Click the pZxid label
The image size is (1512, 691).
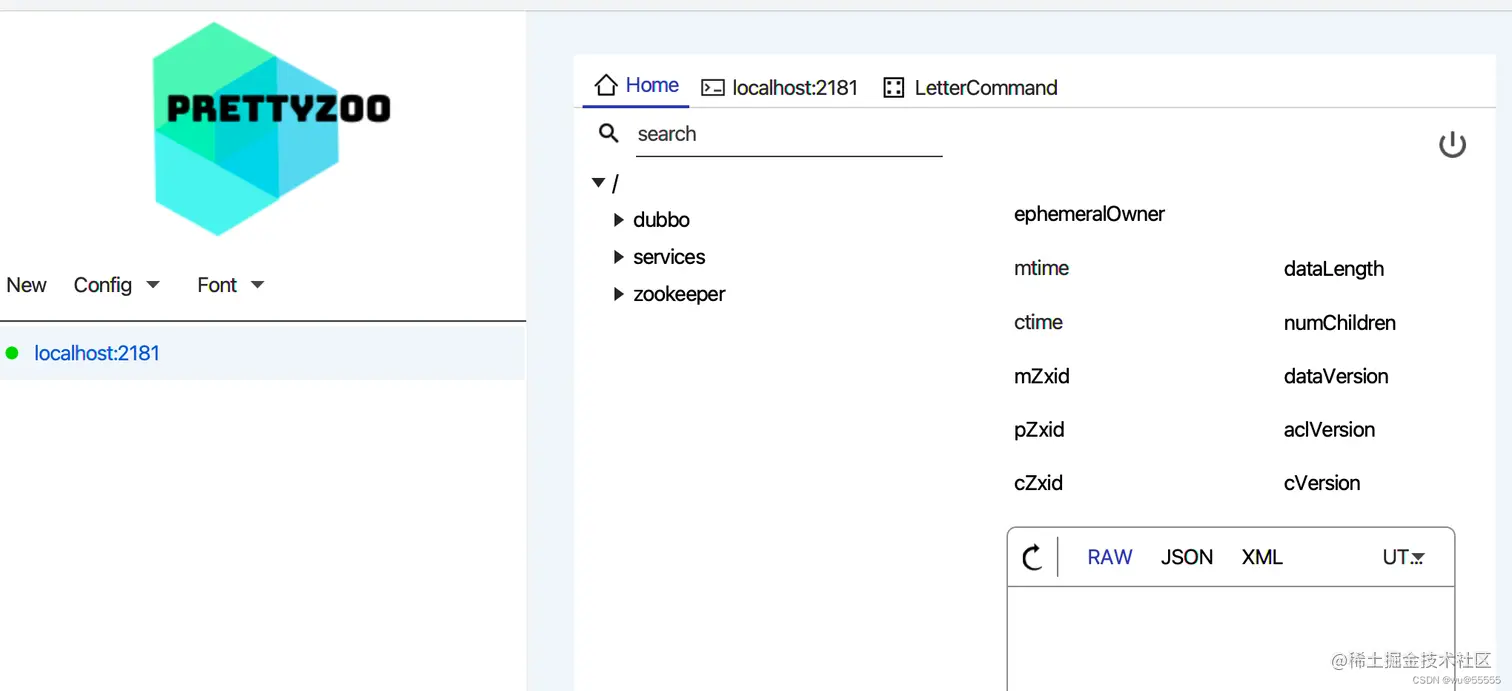click(x=1039, y=430)
